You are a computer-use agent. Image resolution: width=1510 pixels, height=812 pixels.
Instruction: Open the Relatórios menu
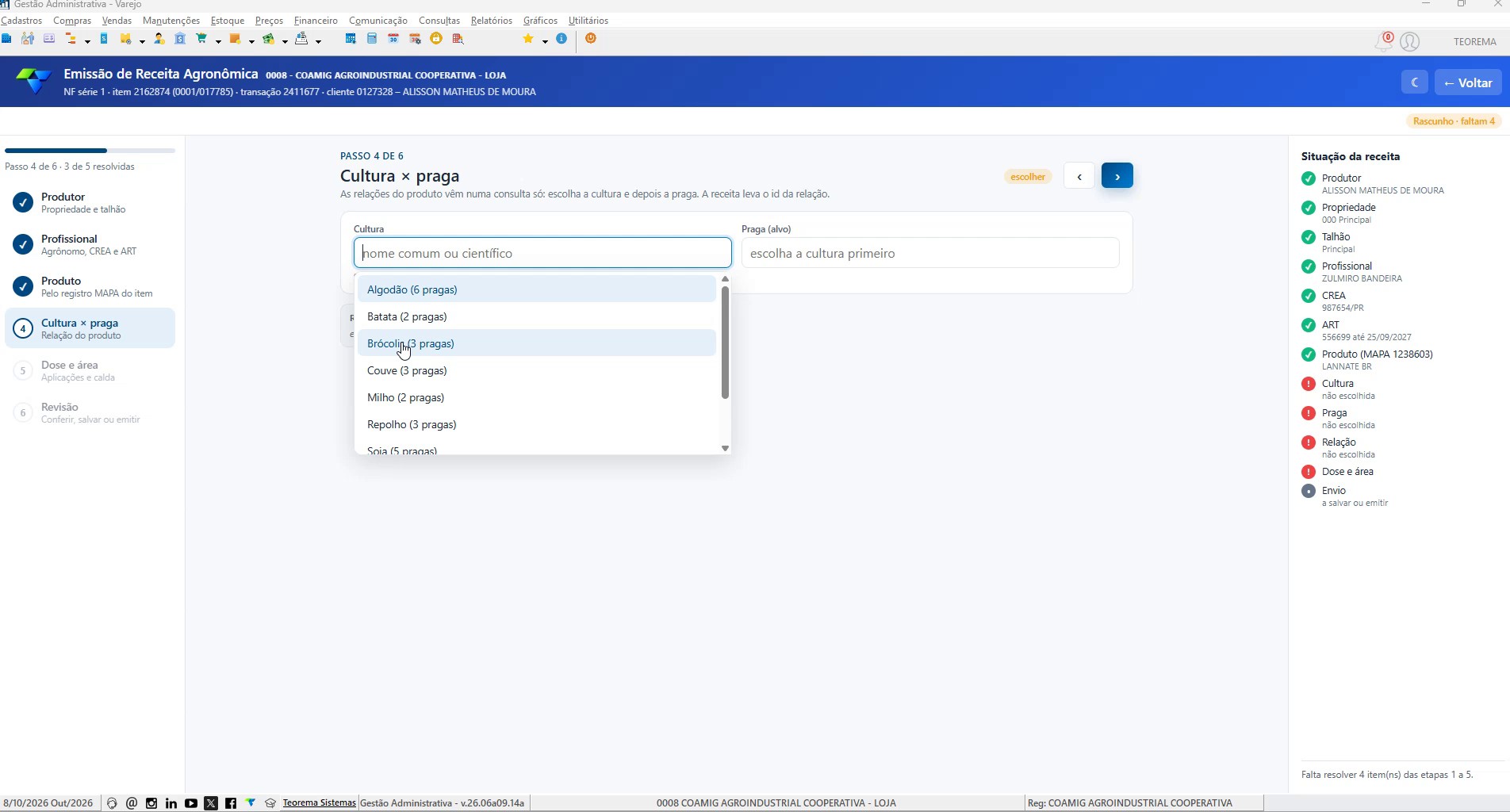pyautogui.click(x=492, y=21)
